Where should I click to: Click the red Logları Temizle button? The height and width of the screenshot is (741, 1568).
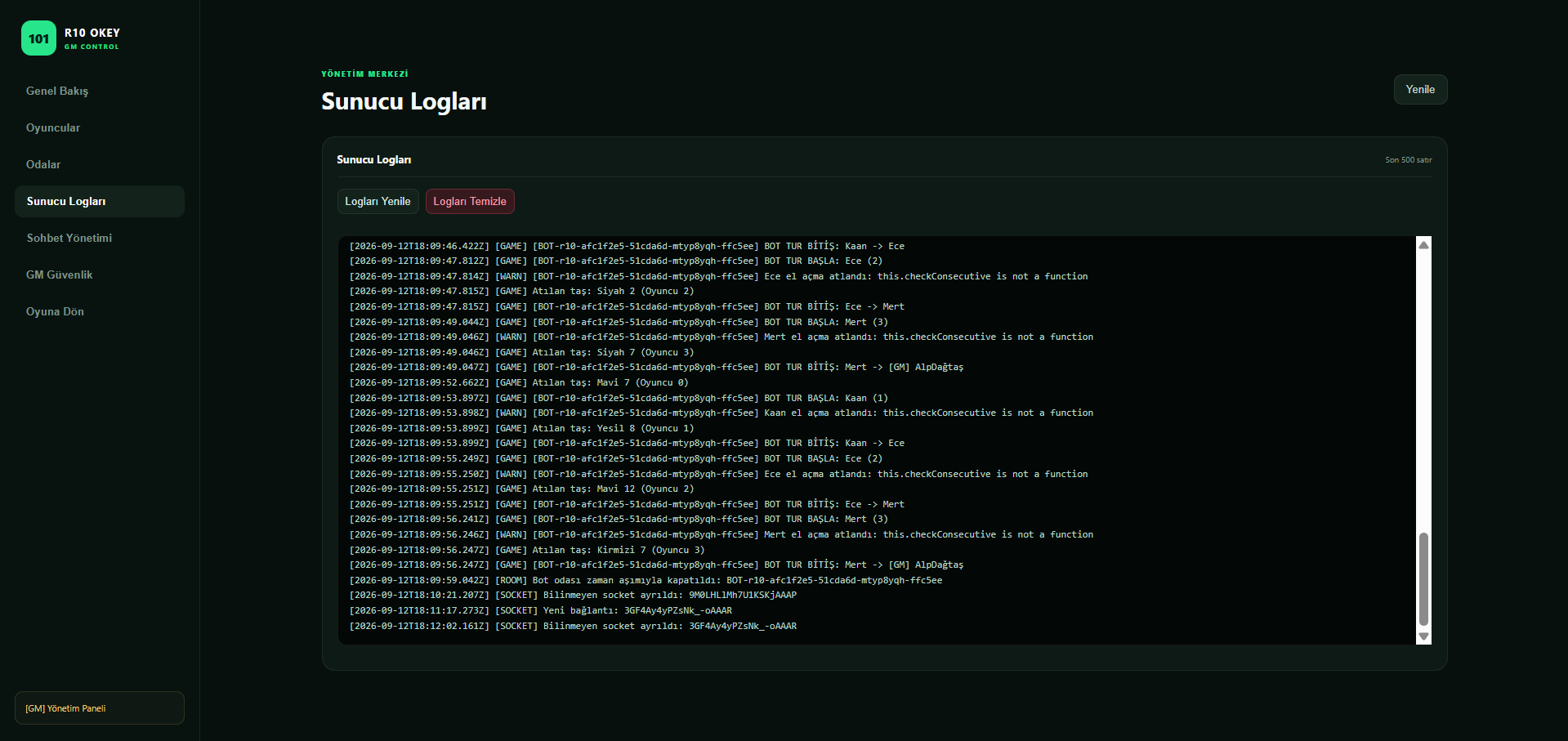(470, 201)
